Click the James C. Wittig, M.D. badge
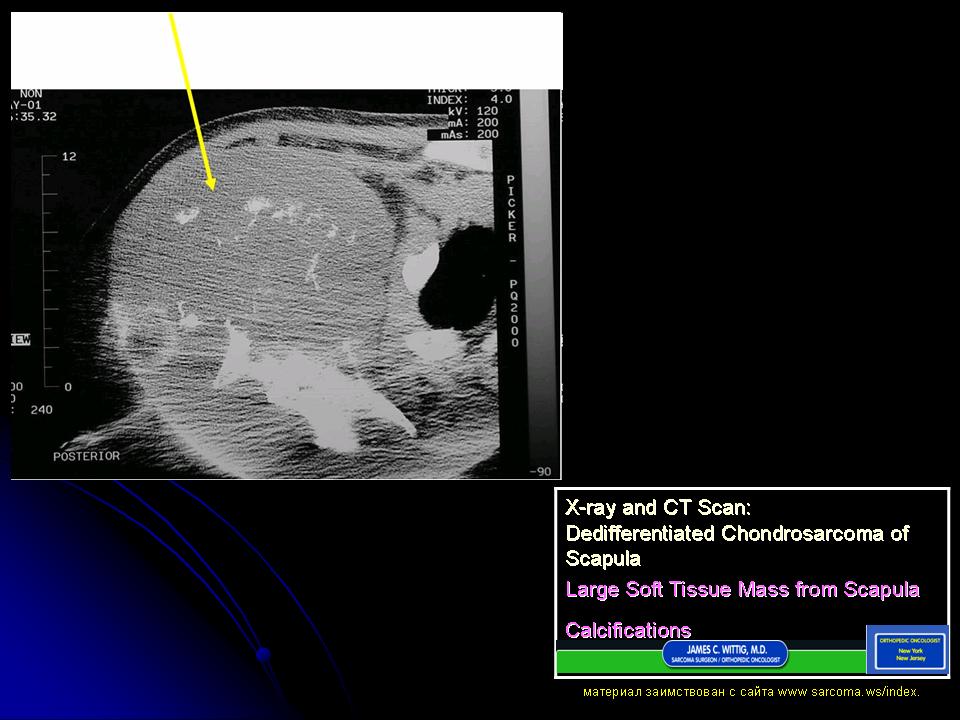Viewport: 960px width, 720px height. (x=724, y=655)
